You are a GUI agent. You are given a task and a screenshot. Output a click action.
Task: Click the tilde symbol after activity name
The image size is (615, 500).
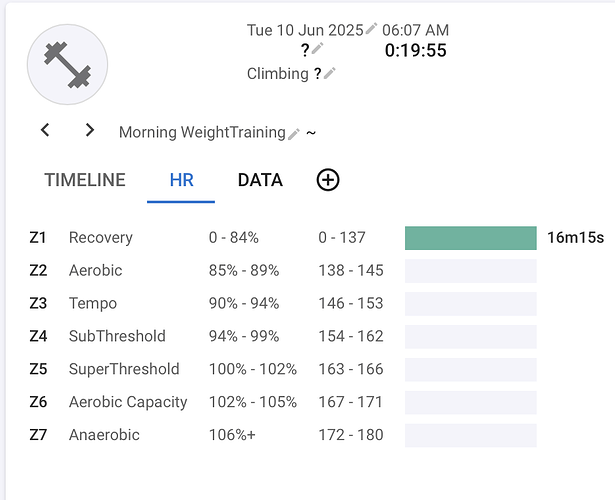point(311,133)
